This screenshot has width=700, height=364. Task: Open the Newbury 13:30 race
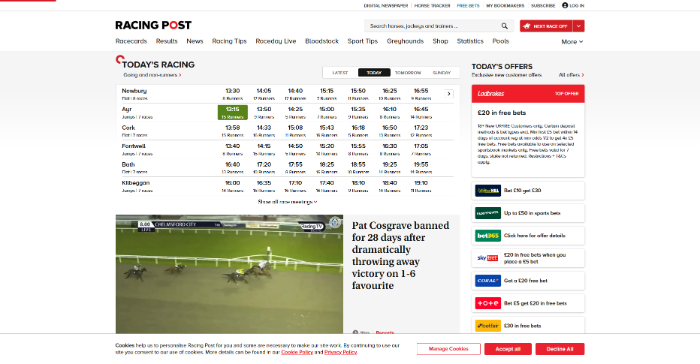[x=233, y=94]
